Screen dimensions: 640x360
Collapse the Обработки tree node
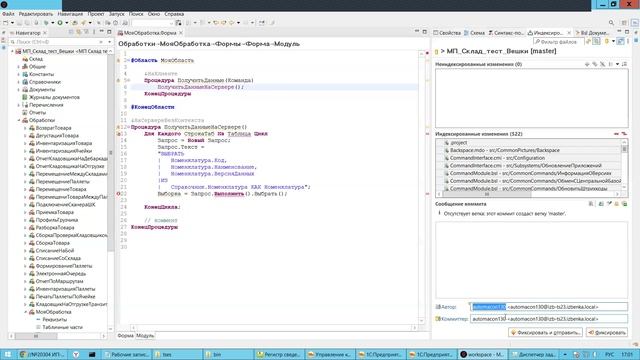point(18,120)
